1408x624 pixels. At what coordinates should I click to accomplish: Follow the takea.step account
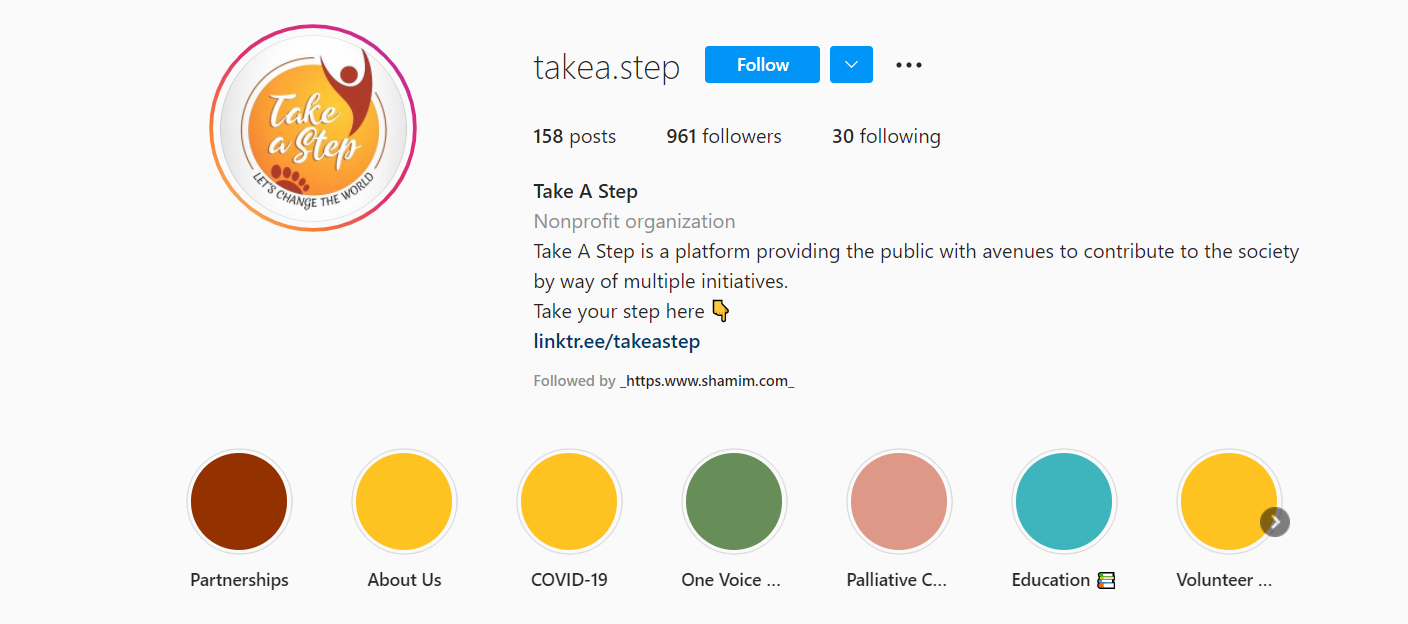pos(762,65)
